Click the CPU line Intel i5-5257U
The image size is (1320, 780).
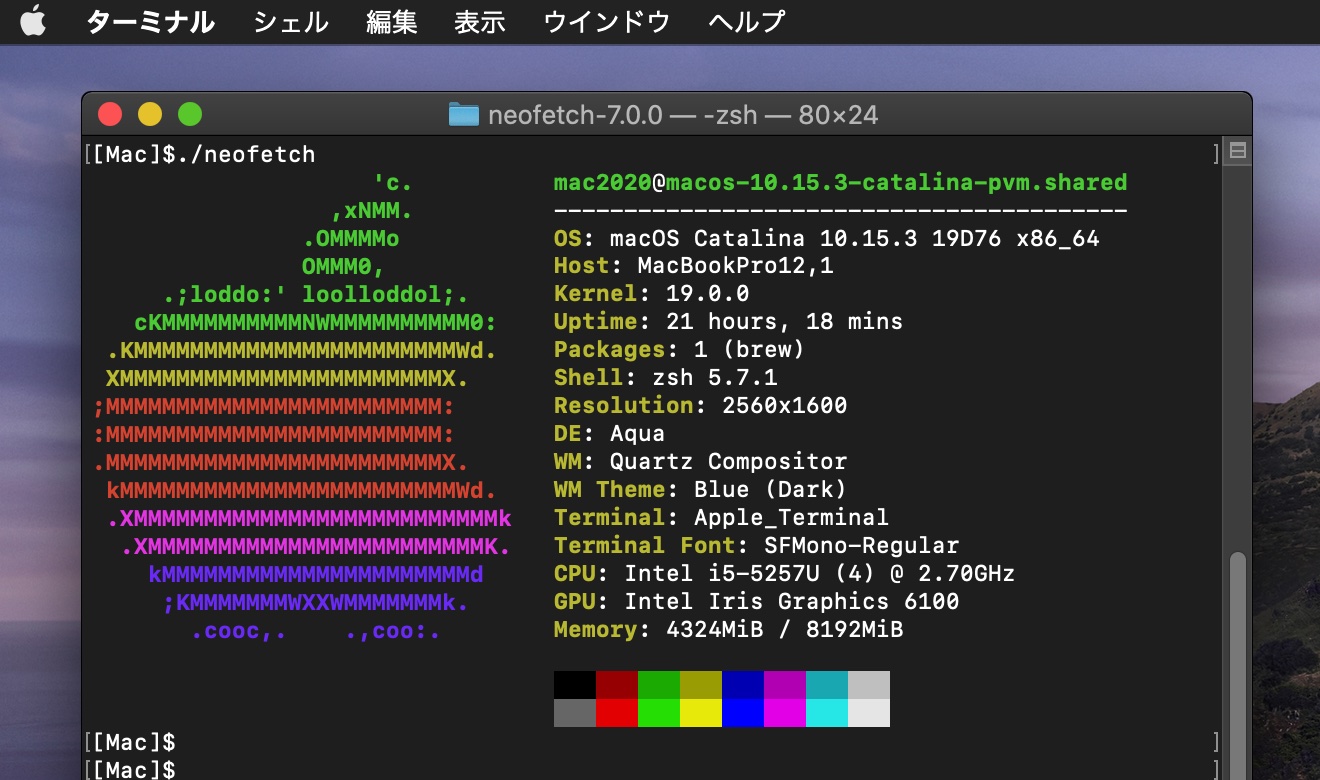point(784,575)
